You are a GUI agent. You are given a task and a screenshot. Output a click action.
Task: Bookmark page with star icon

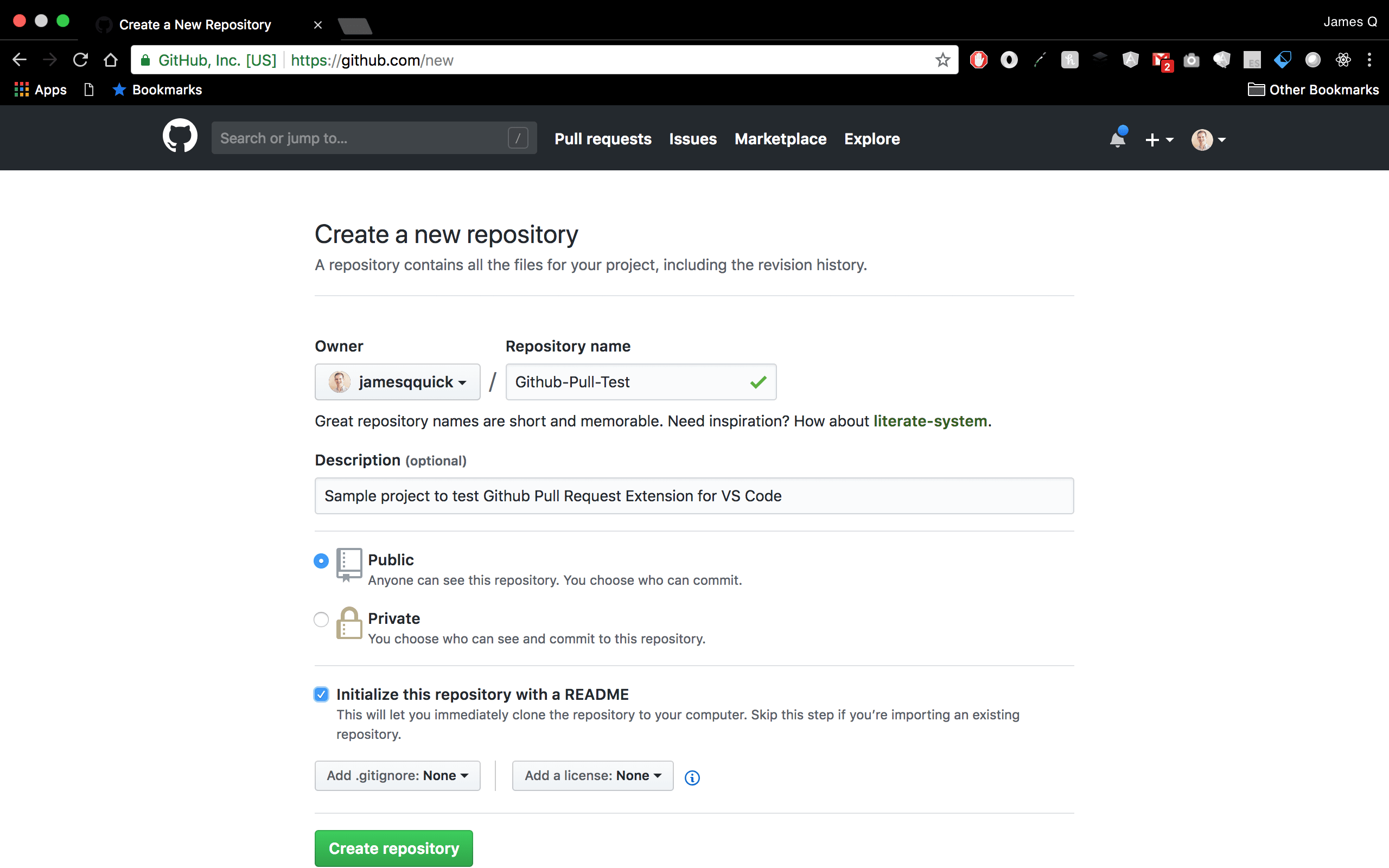[942, 60]
